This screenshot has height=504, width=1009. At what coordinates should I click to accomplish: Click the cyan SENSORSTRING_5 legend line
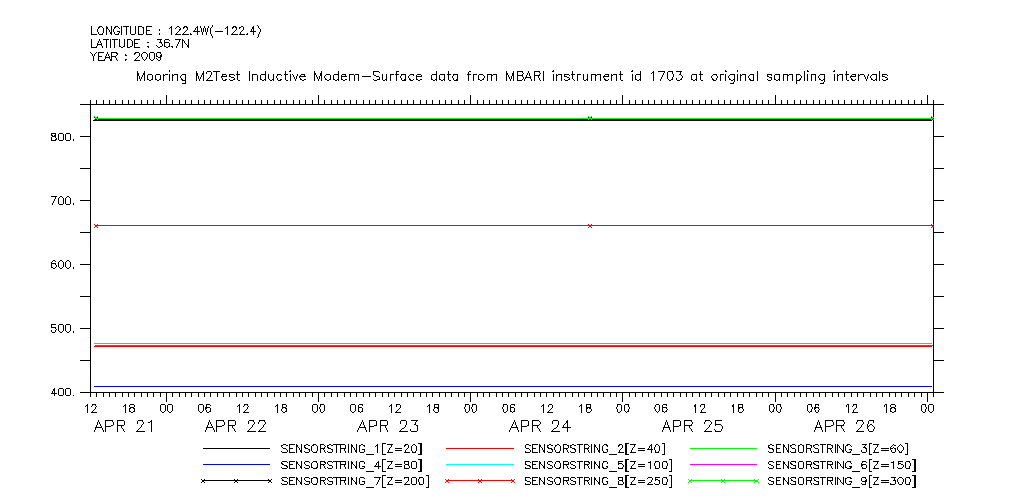pyautogui.click(x=479, y=465)
